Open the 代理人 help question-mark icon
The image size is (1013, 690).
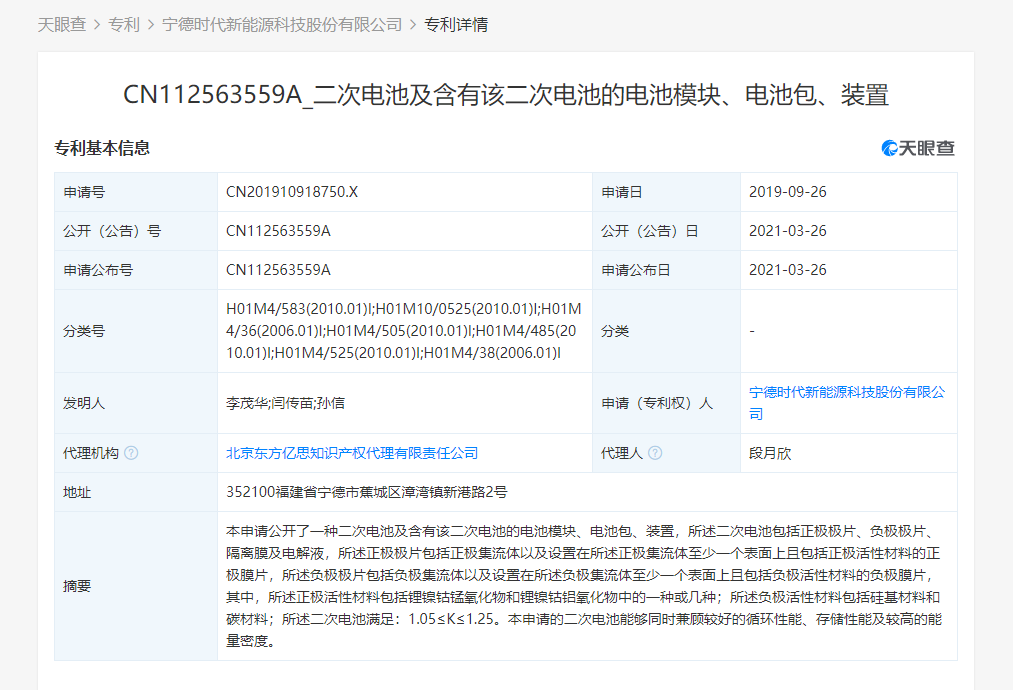point(655,453)
